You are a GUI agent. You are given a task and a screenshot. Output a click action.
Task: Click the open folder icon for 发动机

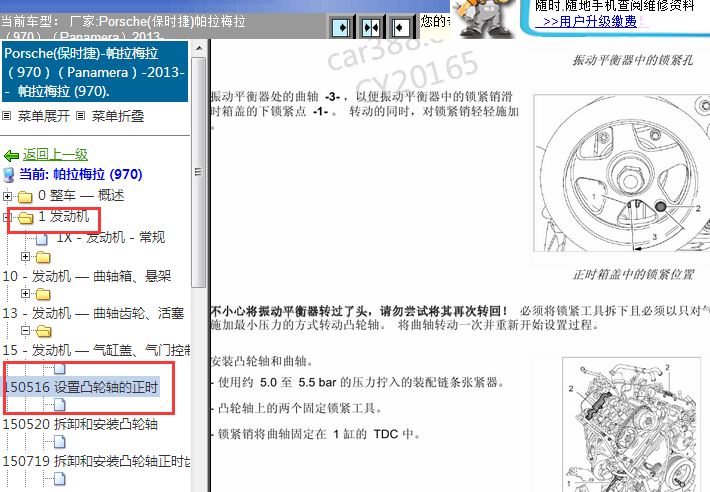(25, 218)
